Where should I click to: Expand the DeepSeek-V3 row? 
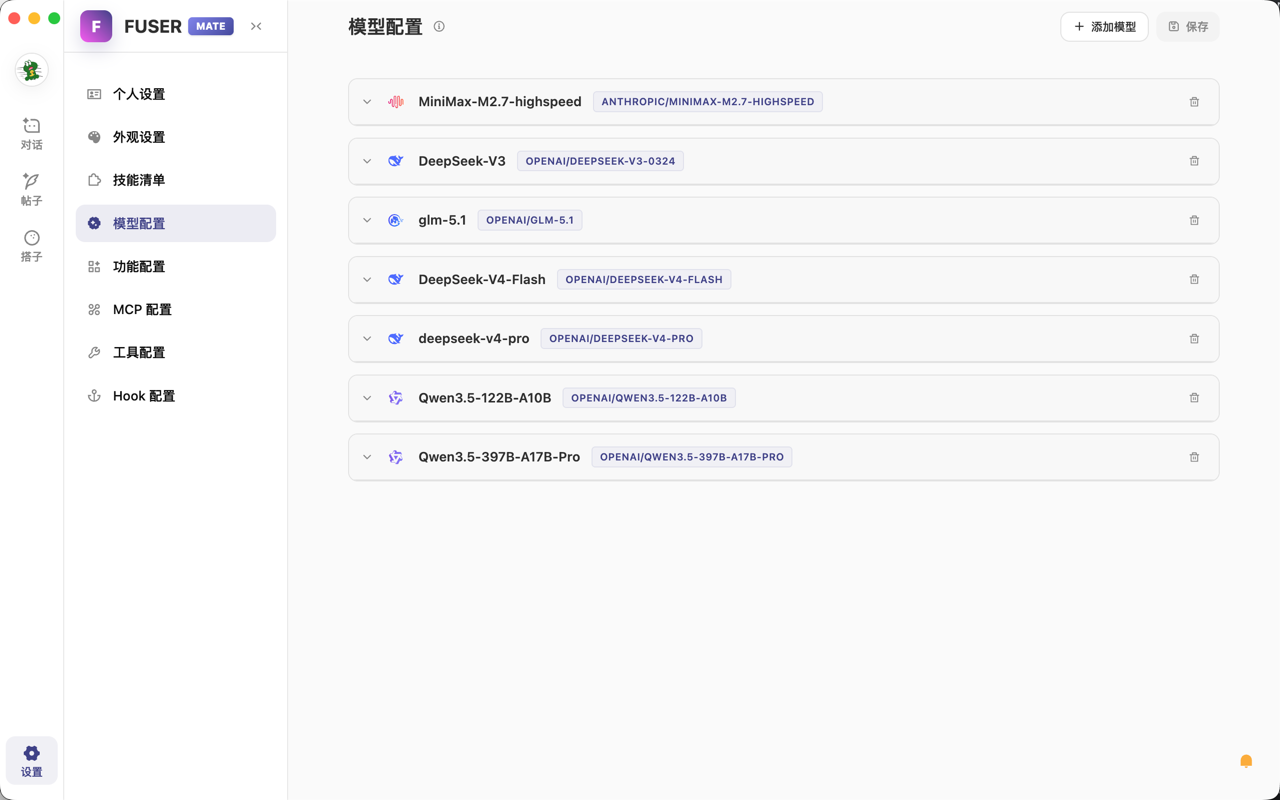click(367, 161)
